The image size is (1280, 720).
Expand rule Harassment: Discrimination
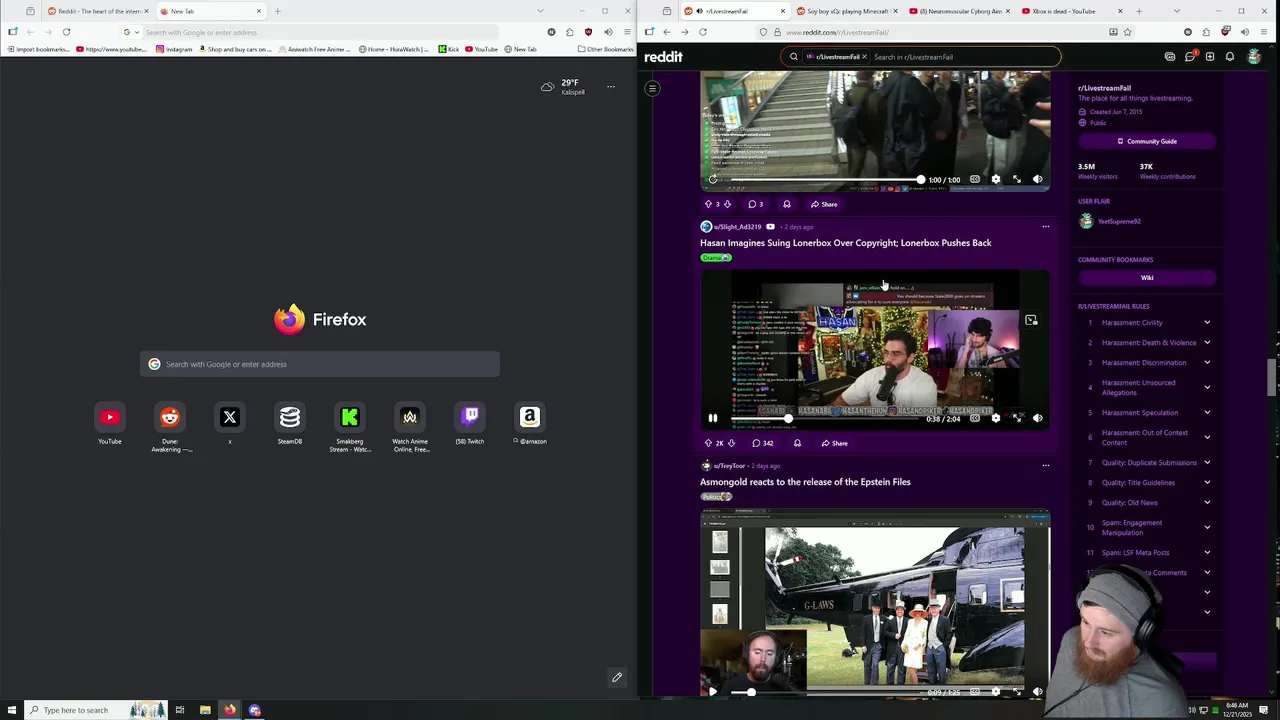1207,363
